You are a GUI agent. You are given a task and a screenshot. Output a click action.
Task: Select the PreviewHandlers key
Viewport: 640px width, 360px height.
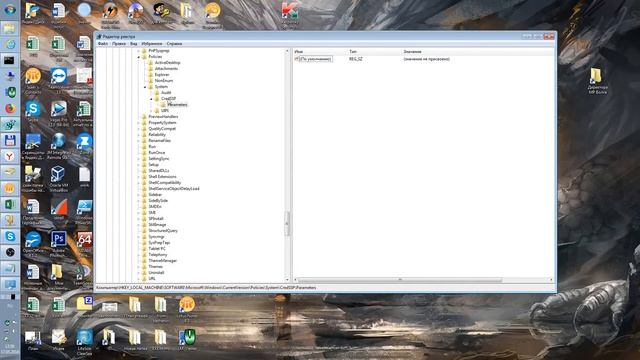(163, 117)
